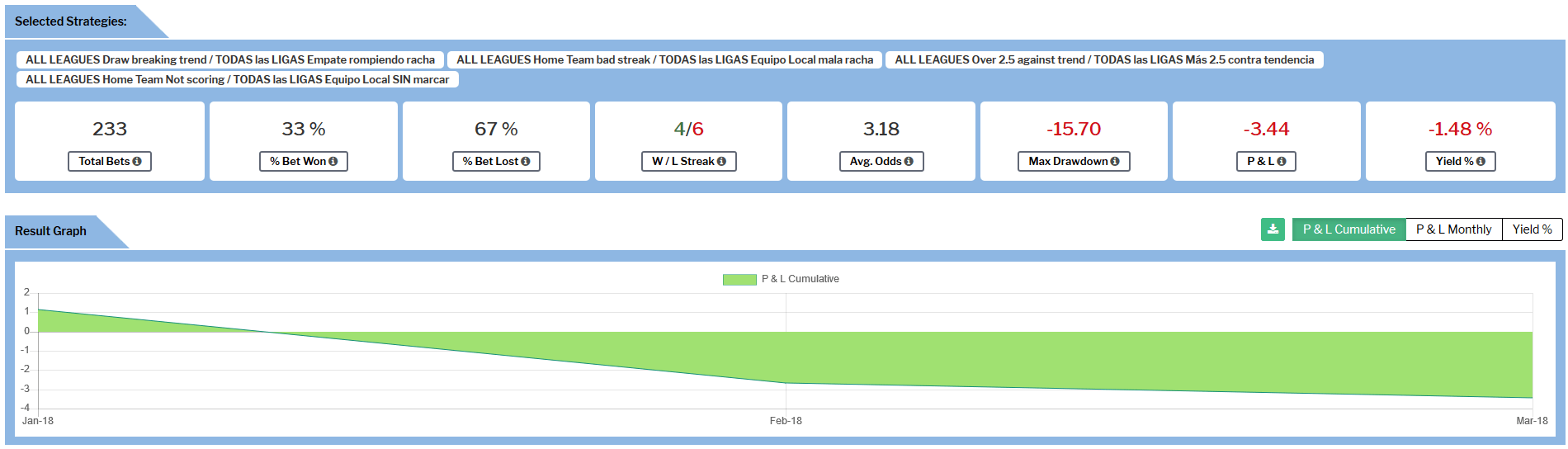
Task: Switch to P & L Monthly view
Action: (1453, 229)
